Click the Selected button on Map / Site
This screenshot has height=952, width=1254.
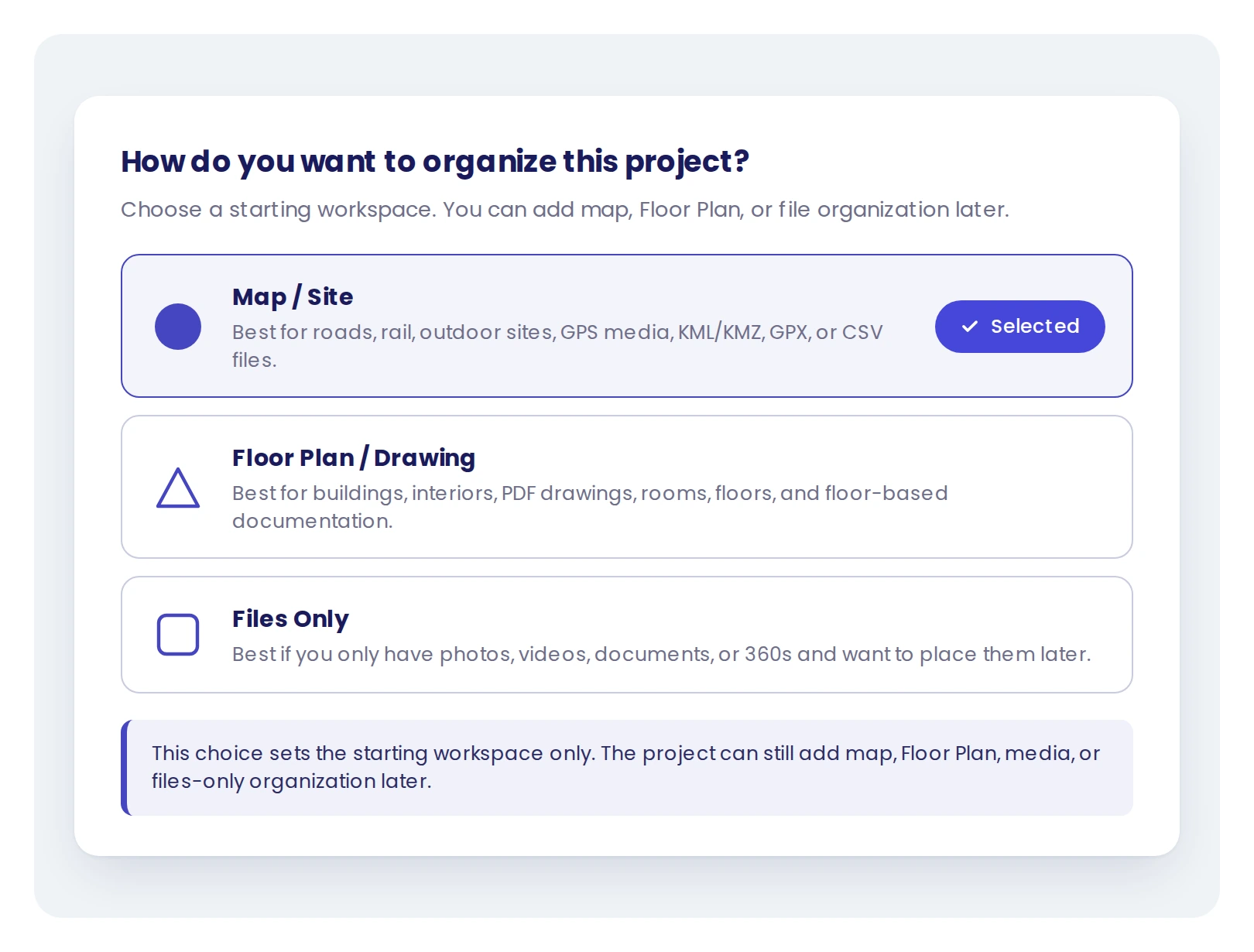pos(1019,327)
